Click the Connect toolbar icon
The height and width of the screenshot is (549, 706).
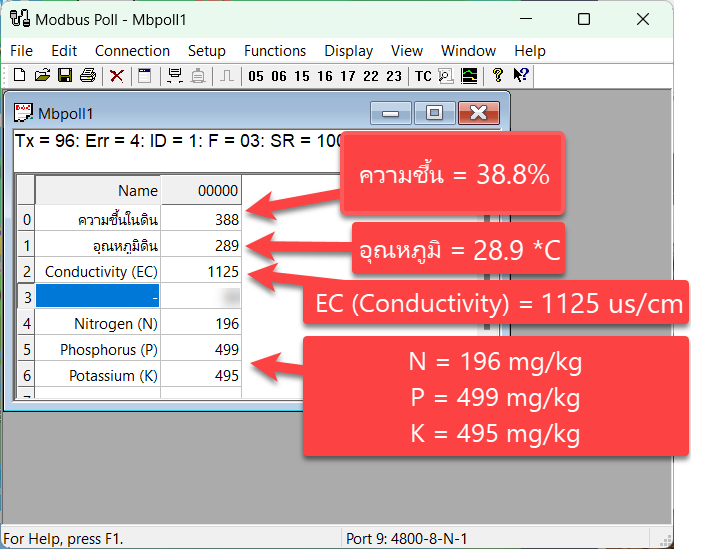coord(175,76)
